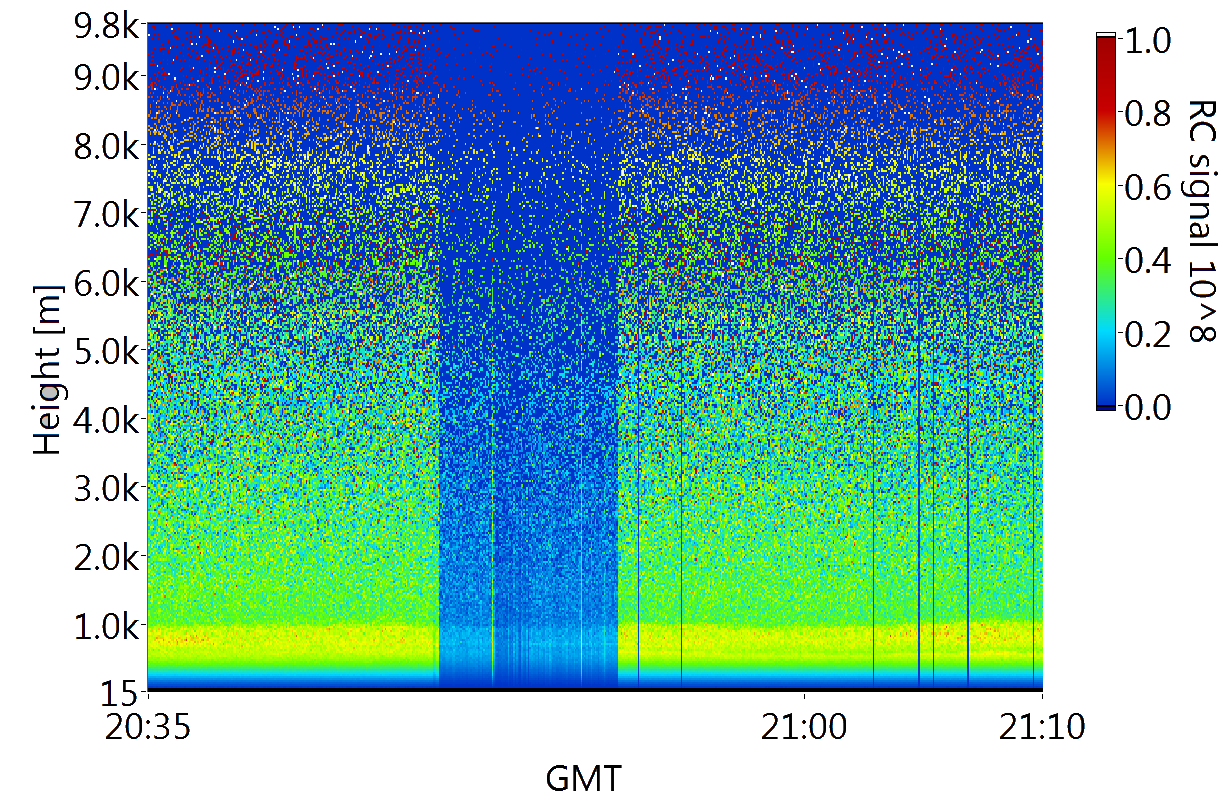Select the 8.0k height axis label
Screen dimensions: 1225x804
105,146
